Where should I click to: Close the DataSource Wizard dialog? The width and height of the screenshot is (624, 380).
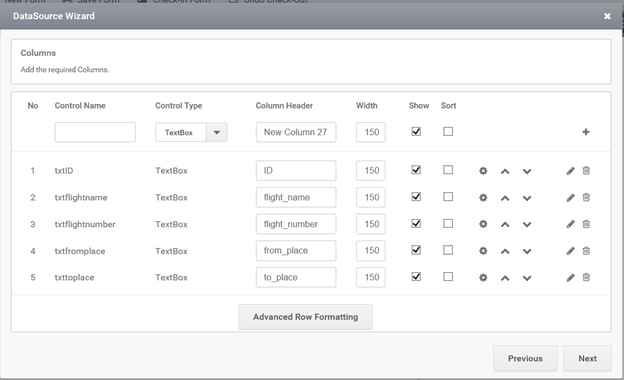(x=607, y=16)
